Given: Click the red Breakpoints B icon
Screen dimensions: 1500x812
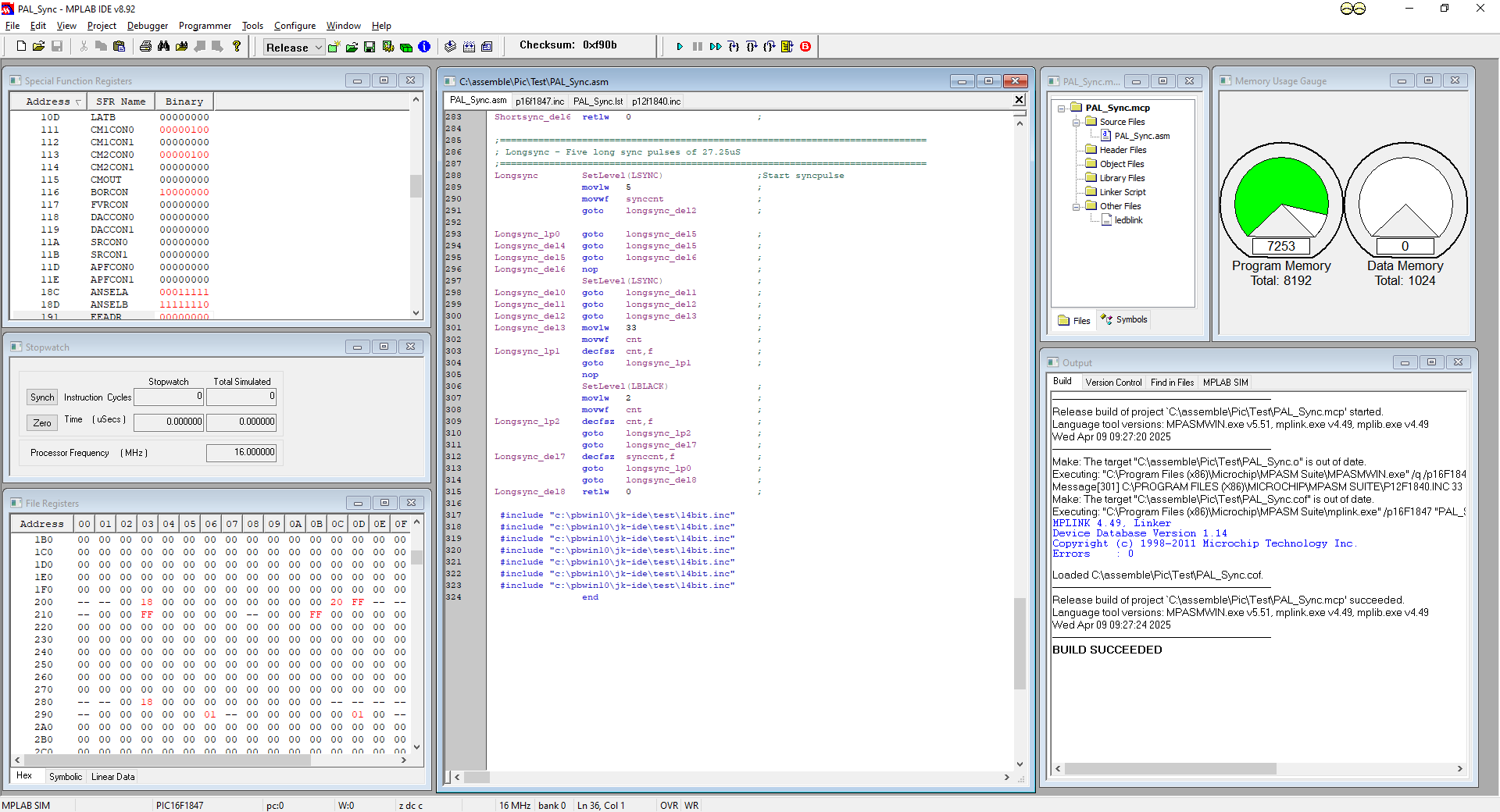Looking at the screenshot, I should pos(805,47).
